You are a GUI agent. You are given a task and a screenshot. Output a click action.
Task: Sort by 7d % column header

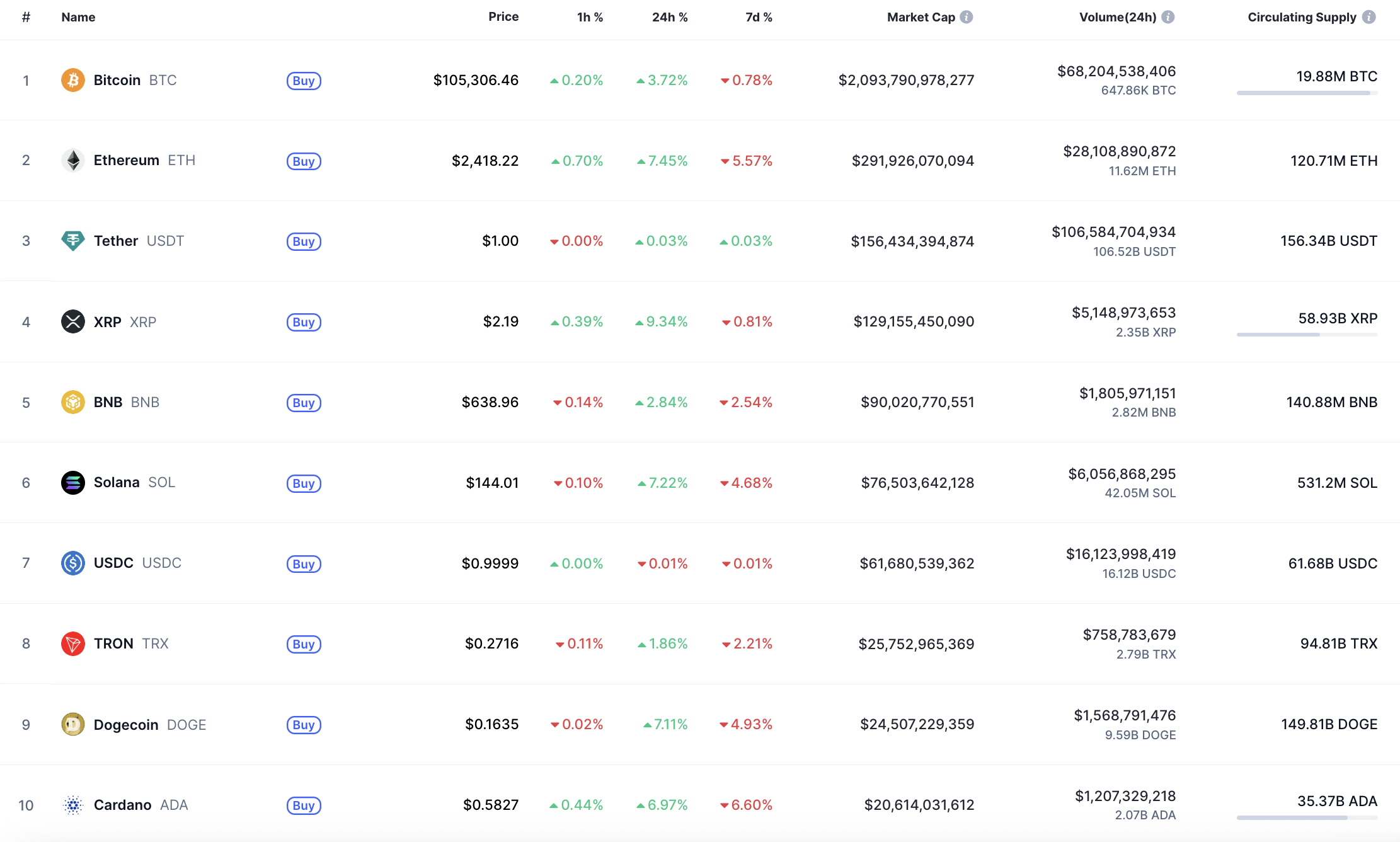[x=758, y=17]
